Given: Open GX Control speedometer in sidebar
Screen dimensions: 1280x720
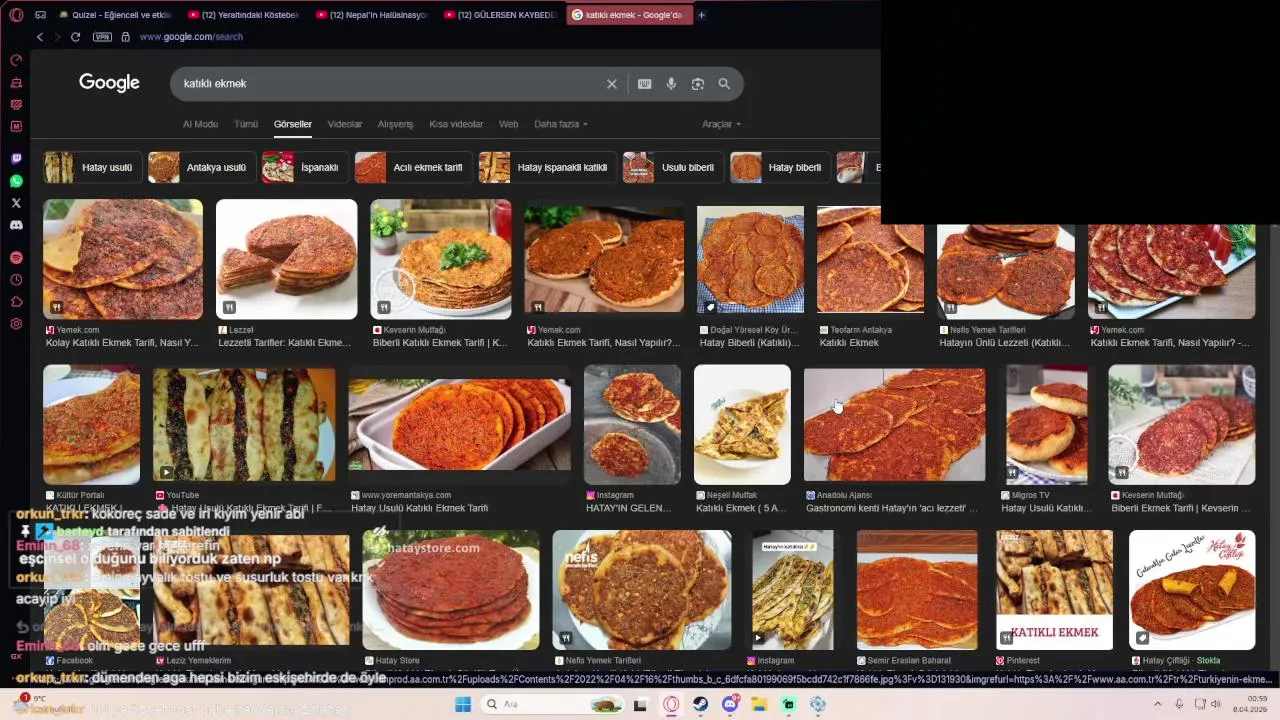Looking at the screenshot, I should coord(16,60).
